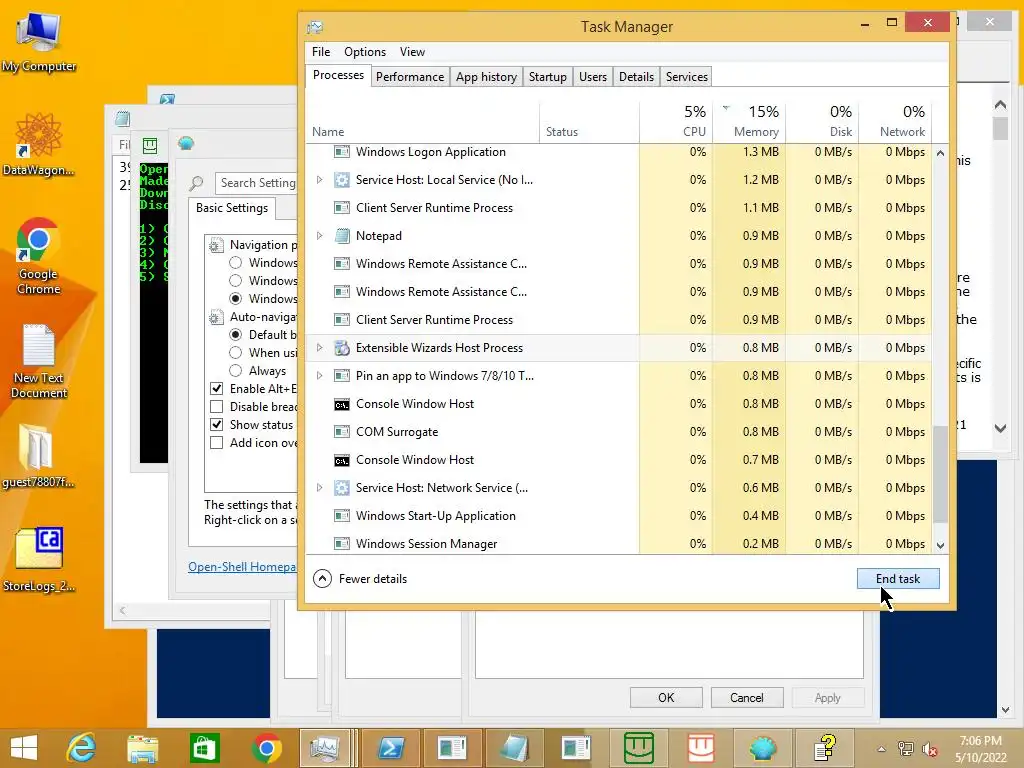Select Always auto-navigate radio option
The width and height of the screenshot is (1024, 768).
[236, 370]
